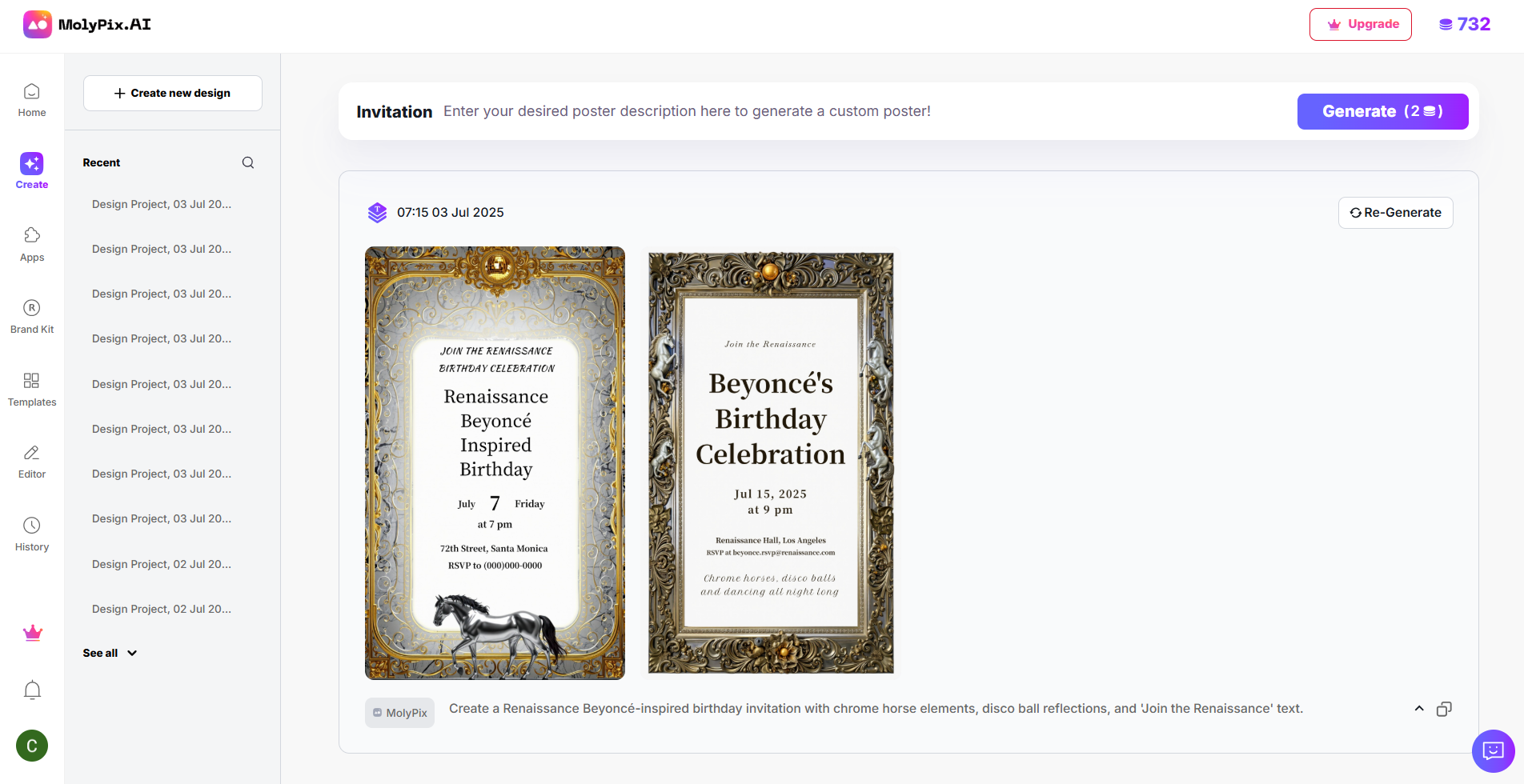
Task: Select the Create sidebar icon
Action: coord(32,163)
